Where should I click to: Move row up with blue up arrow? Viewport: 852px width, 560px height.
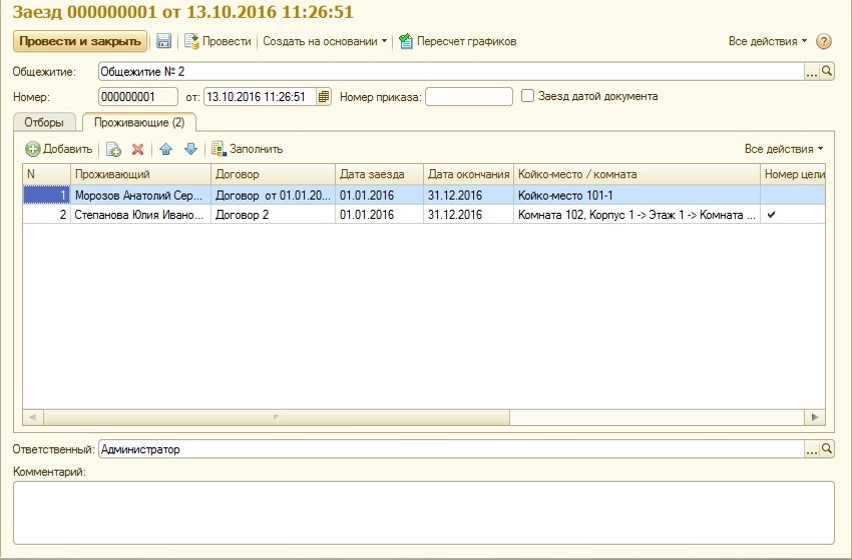tap(166, 149)
